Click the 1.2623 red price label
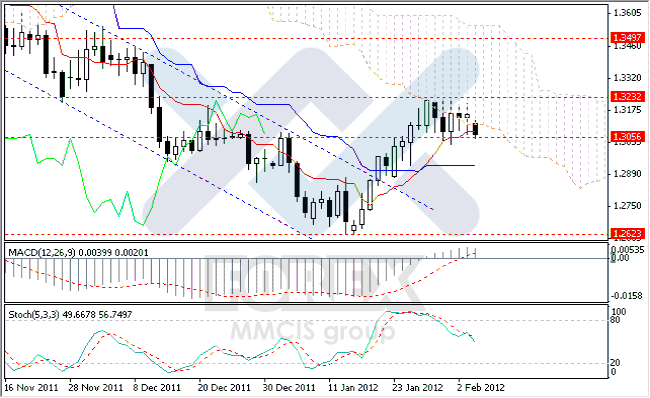The width and height of the screenshot is (650, 398). point(628,234)
